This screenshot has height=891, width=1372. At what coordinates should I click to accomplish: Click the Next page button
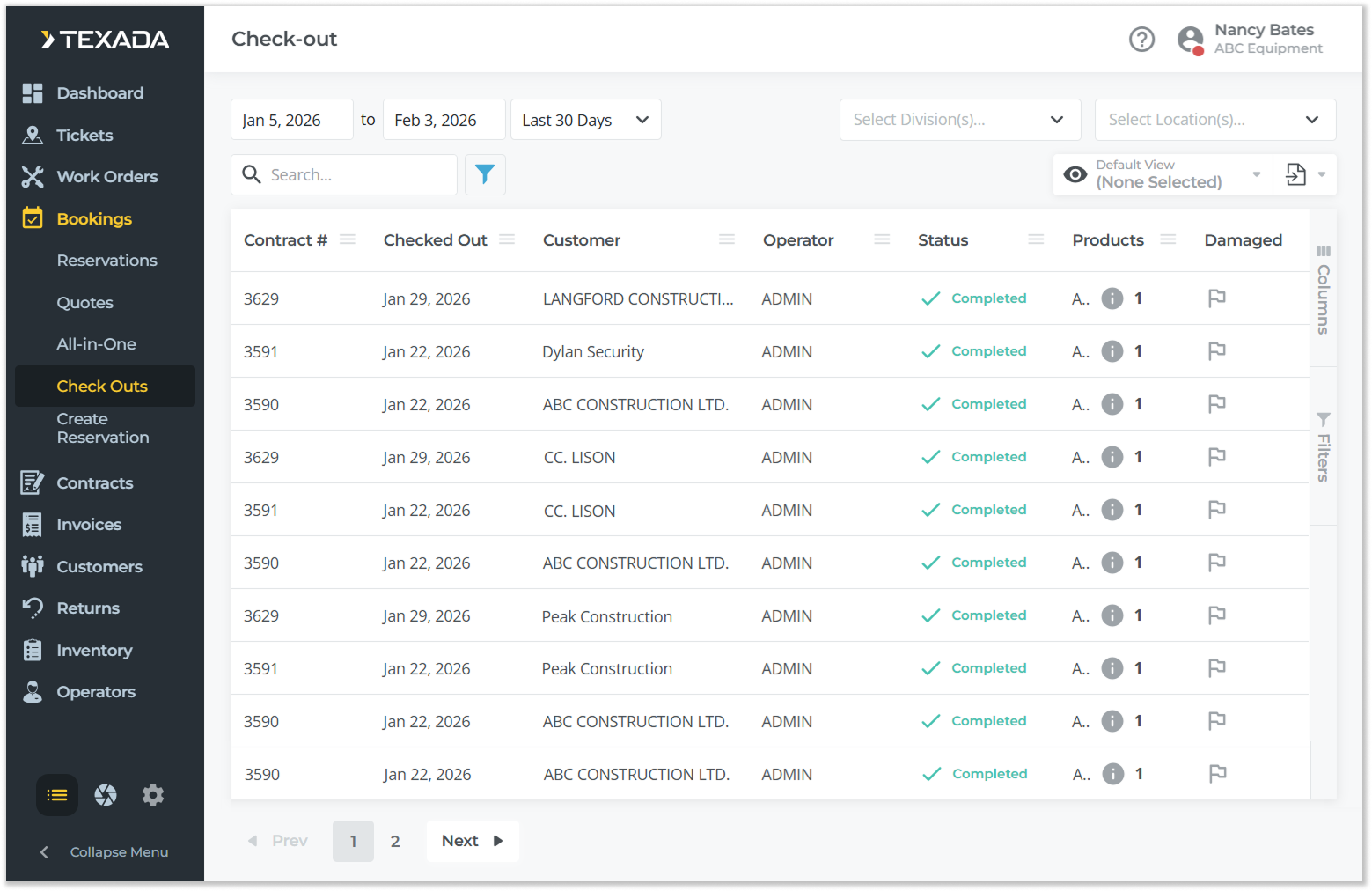point(472,841)
